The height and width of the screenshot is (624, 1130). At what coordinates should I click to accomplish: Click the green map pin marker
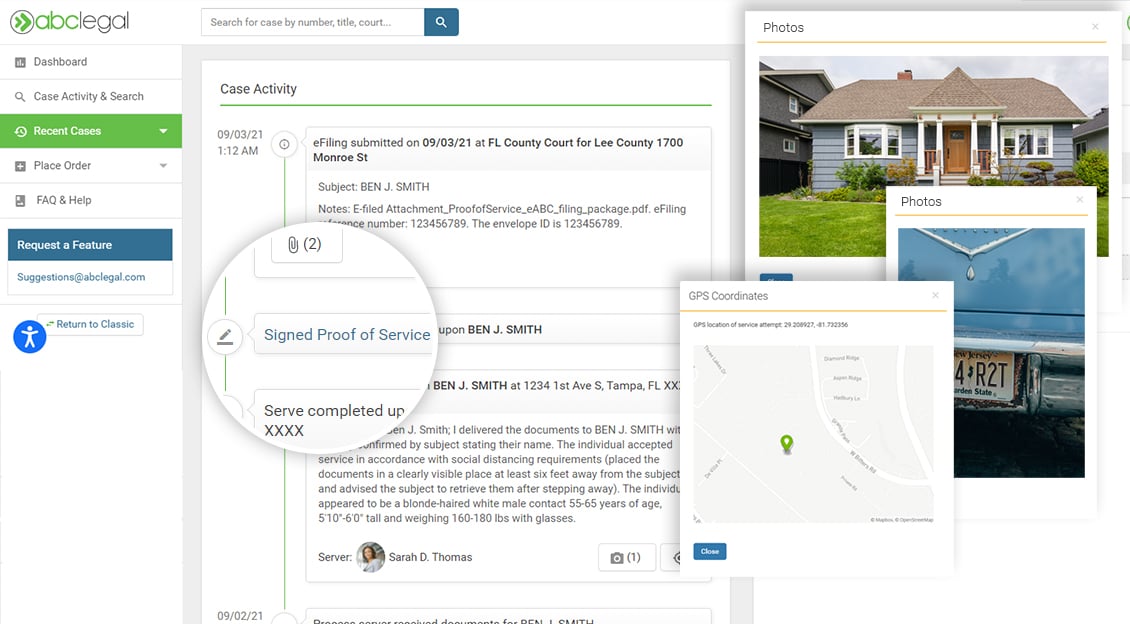787,443
